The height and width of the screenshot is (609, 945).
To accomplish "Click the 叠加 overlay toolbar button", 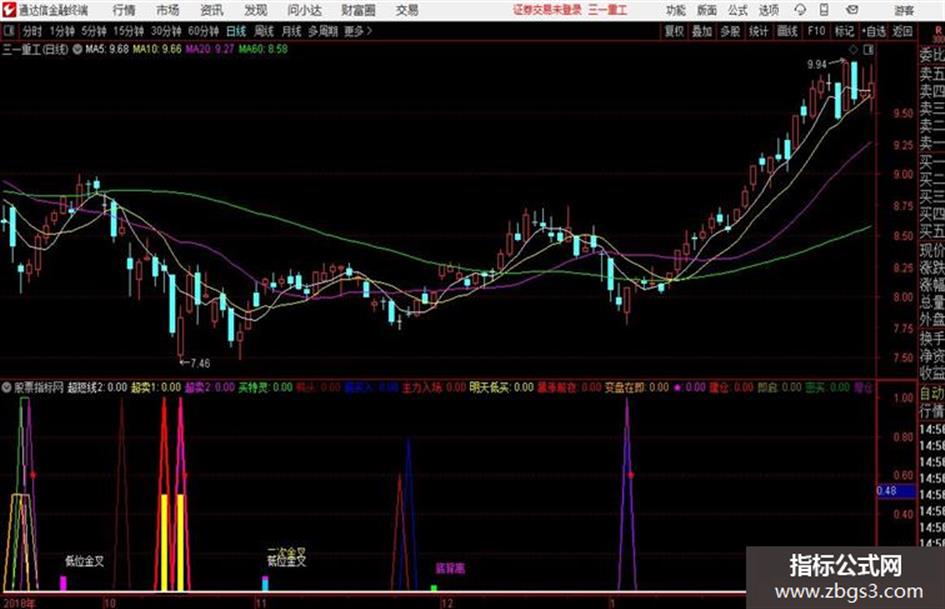I will point(702,31).
